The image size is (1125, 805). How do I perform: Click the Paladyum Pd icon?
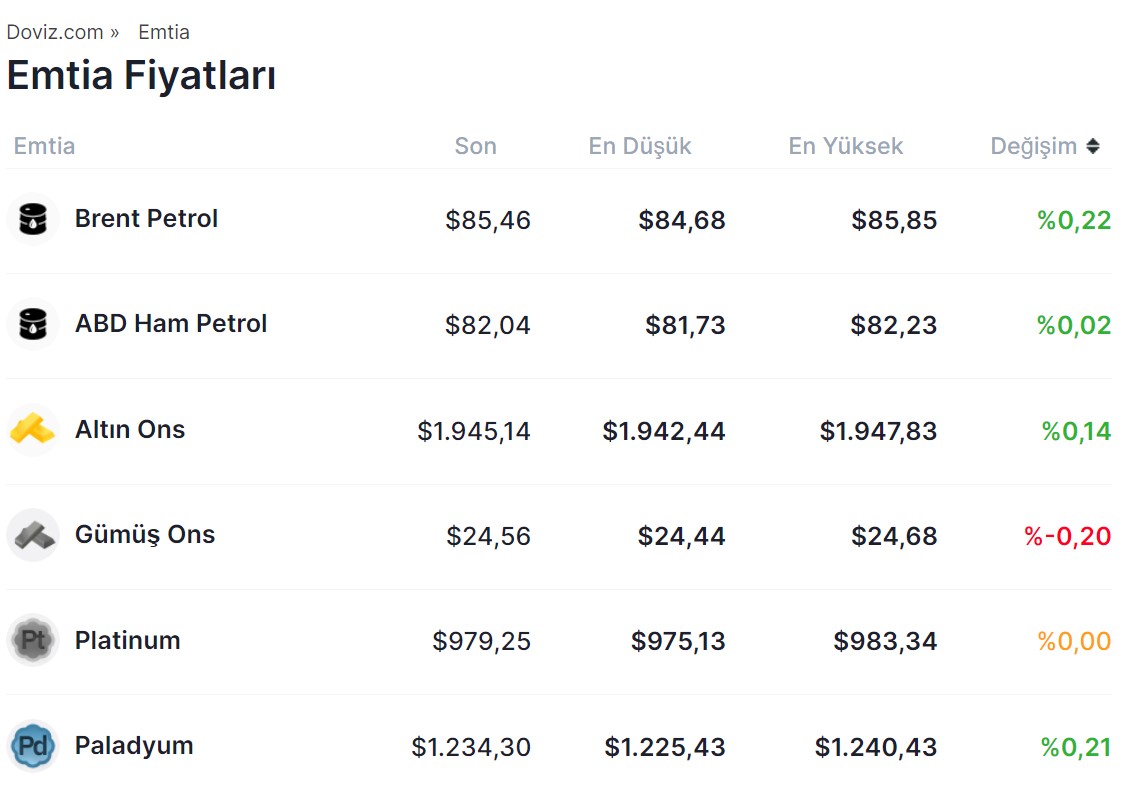pos(33,746)
